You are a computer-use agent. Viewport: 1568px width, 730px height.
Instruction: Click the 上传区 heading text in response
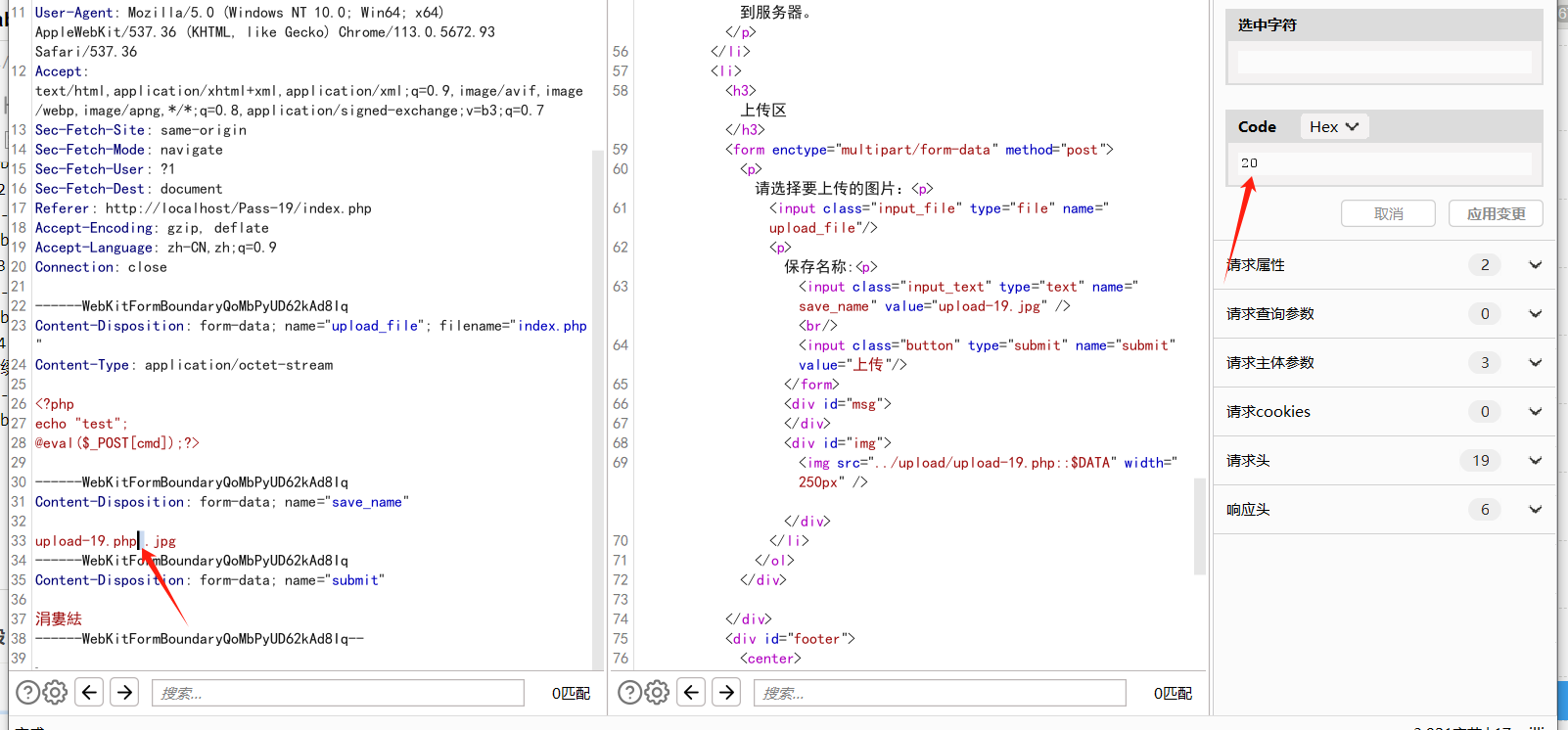(763, 111)
